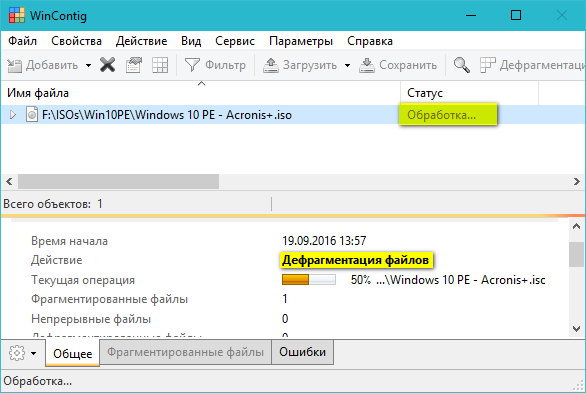Click the Фильтр funnel icon
This screenshot has width=586, height=393.
click(192, 65)
